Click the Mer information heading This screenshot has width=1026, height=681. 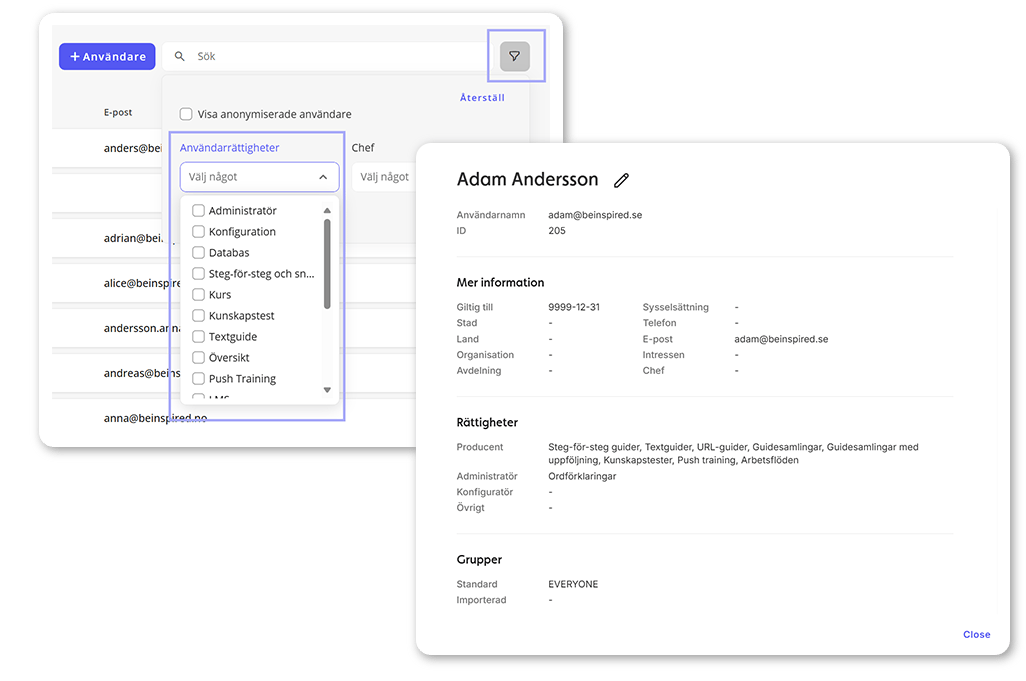pos(501,283)
